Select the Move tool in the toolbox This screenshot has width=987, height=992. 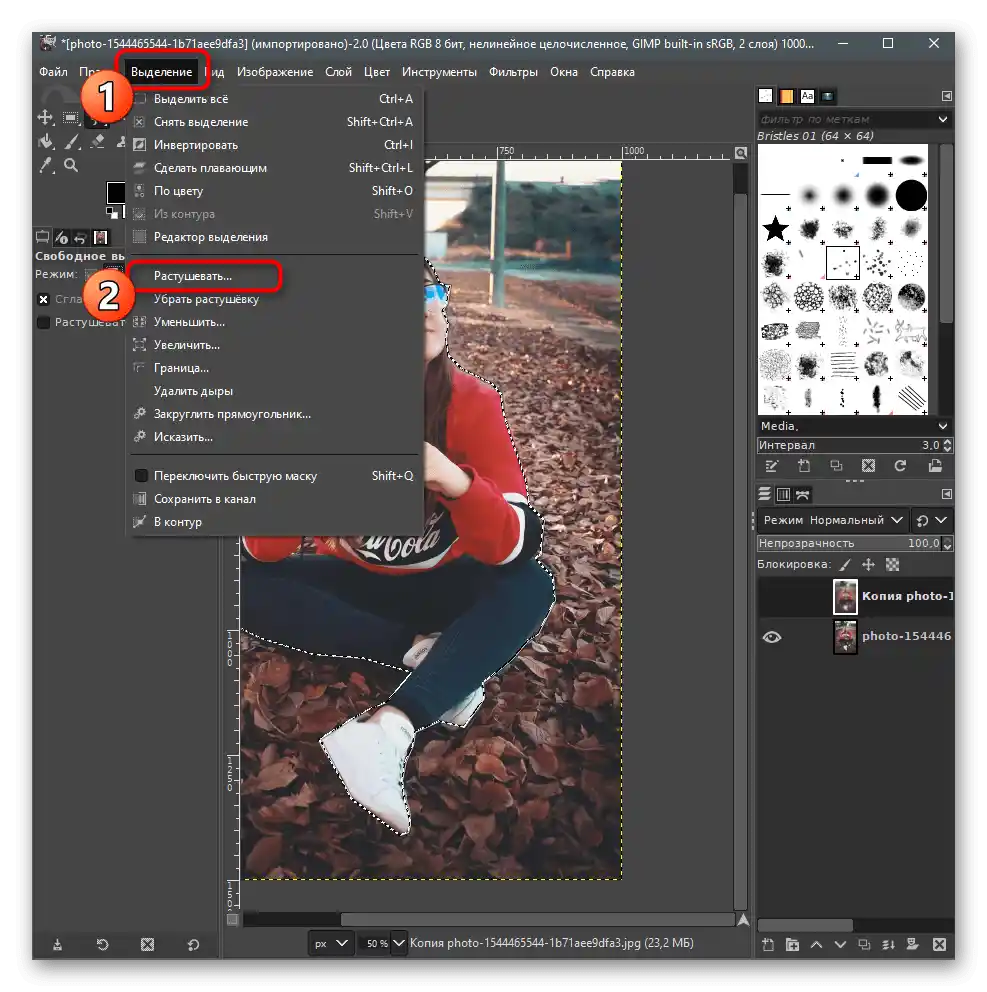45,118
